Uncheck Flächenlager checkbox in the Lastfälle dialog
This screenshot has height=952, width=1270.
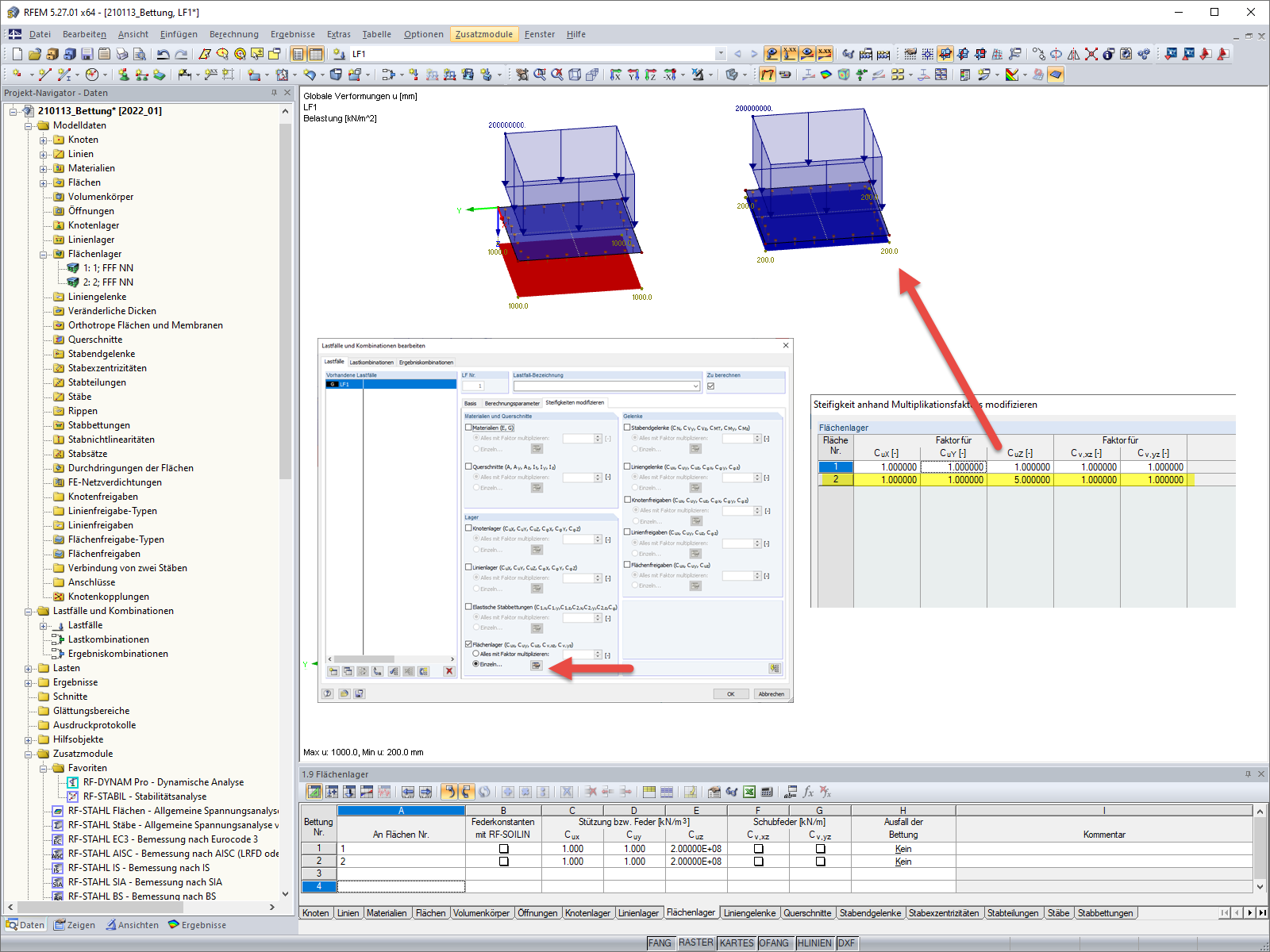click(468, 645)
